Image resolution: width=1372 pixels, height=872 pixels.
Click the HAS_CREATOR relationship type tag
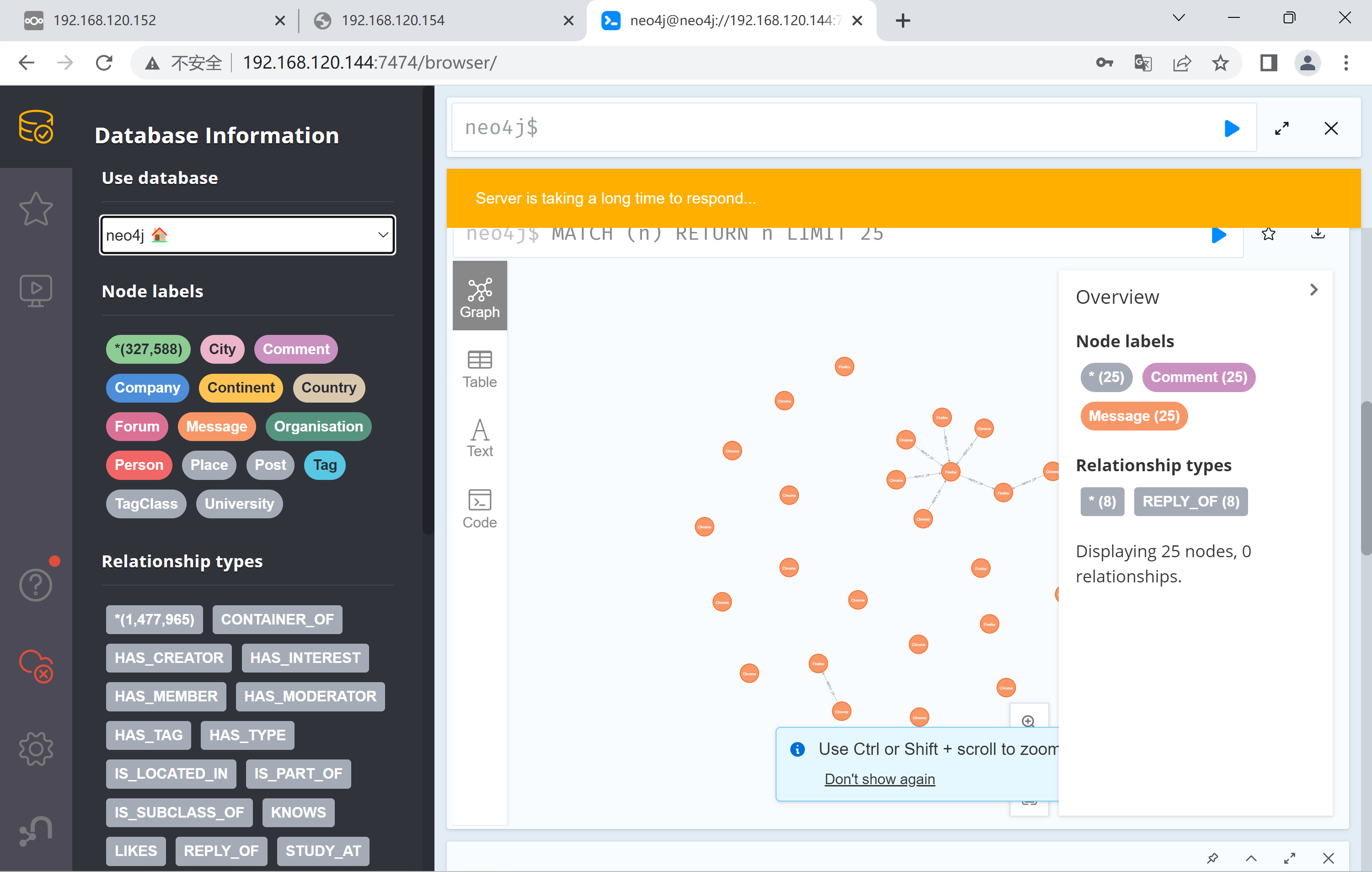[169, 657]
